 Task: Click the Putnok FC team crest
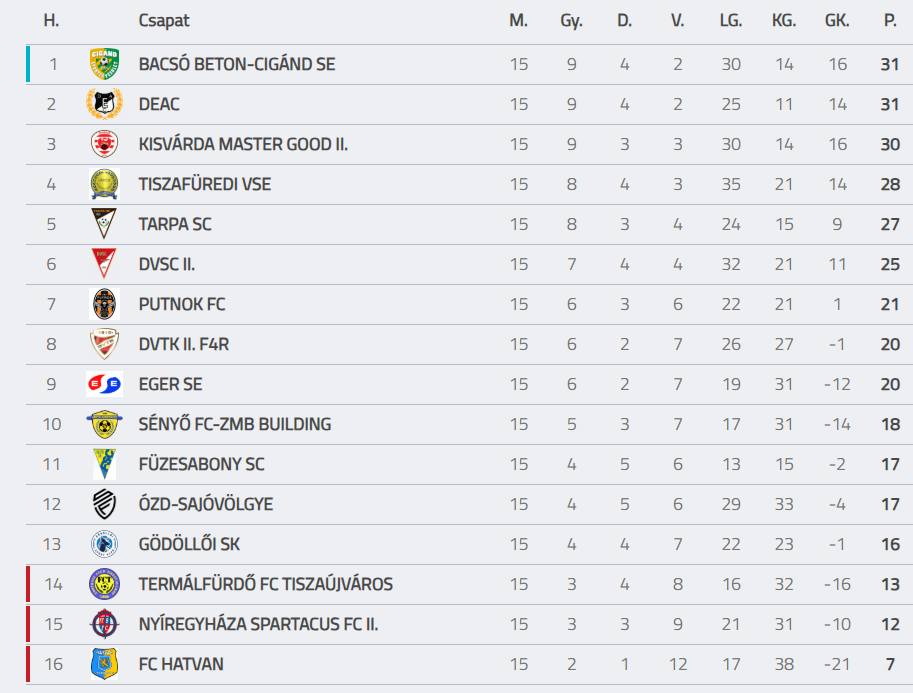(104, 304)
